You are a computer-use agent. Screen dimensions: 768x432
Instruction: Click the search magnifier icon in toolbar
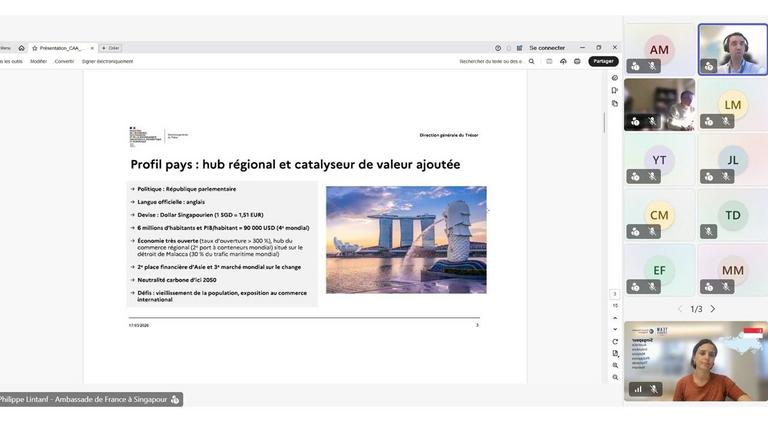531,61
